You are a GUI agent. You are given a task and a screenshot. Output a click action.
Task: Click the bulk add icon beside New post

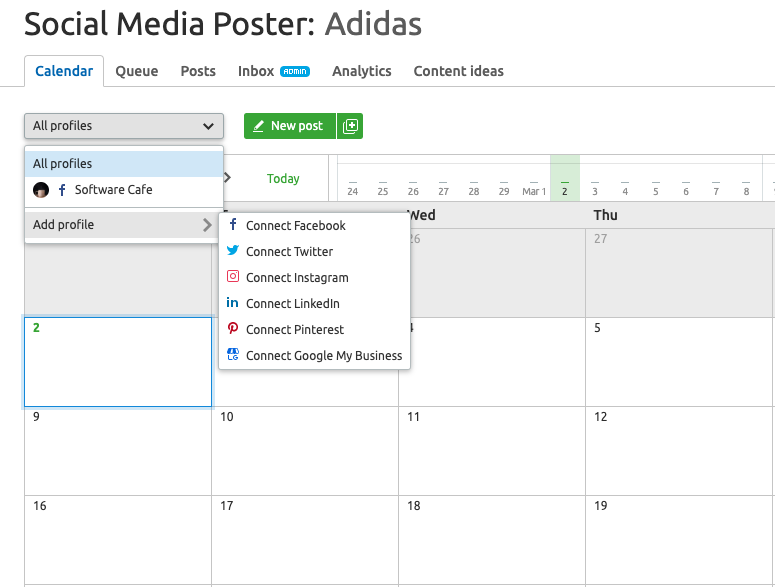(x=350, y=126)
